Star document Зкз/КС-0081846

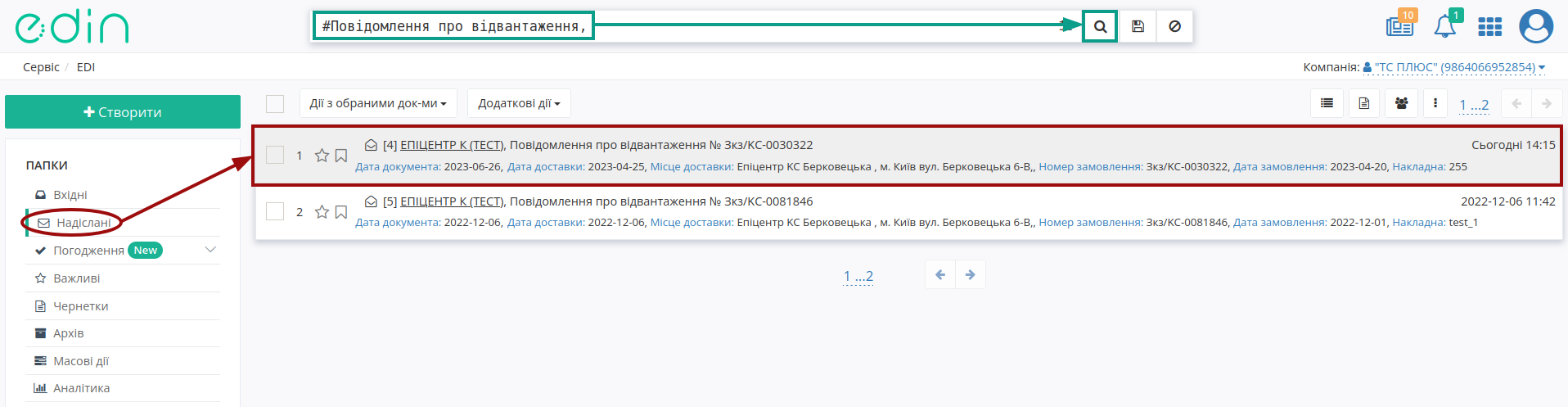(322, 212)
